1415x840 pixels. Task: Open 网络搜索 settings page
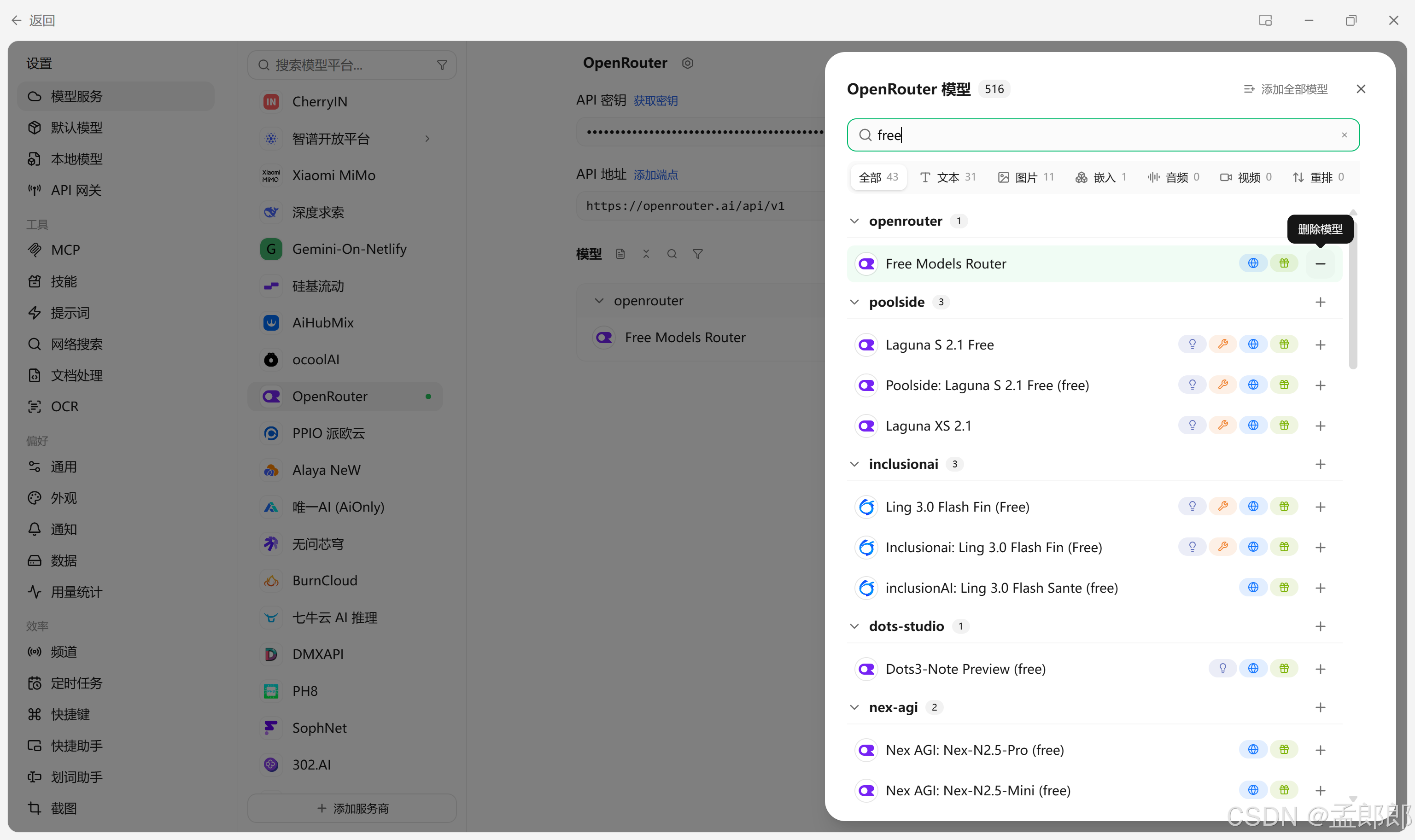[x=116, y=344]
